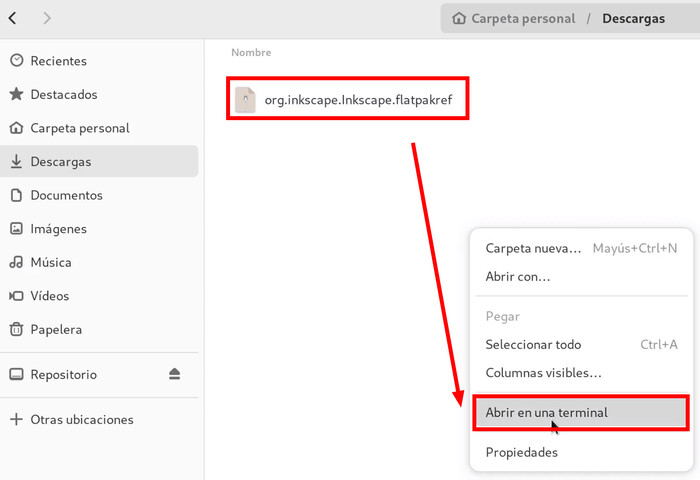Screen dimensions: 700x480
Task: Eject the Repositorio drive
Action: coord(175,374)
